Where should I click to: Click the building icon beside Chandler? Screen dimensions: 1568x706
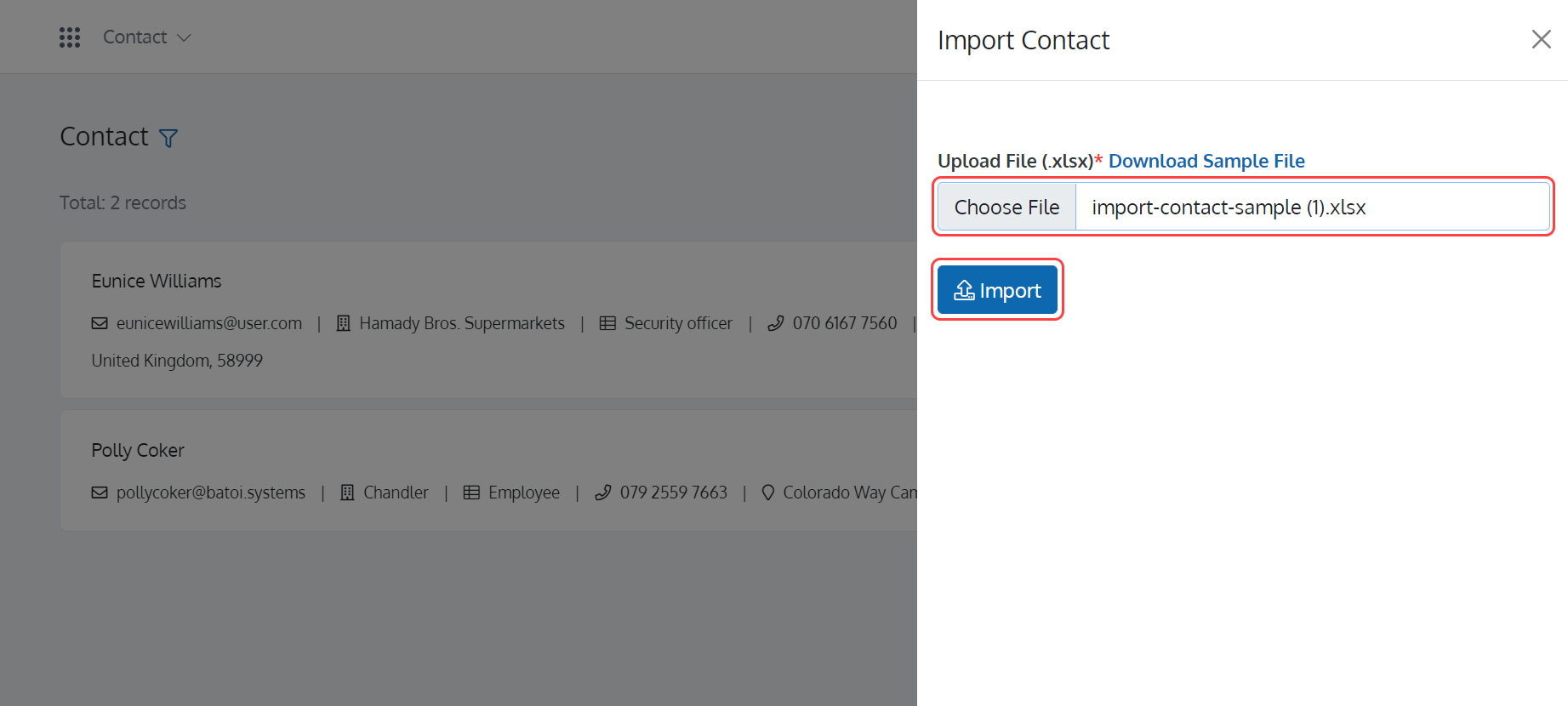click(347, 492)
